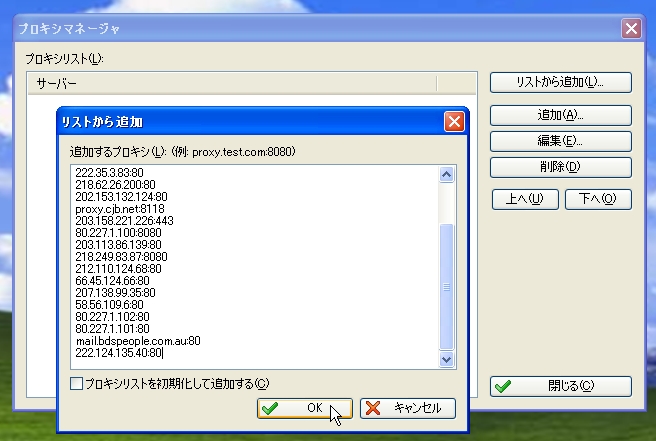
Task: Click the line mail.bdspeople.com.au:80
Action: [x=138, y=341]
